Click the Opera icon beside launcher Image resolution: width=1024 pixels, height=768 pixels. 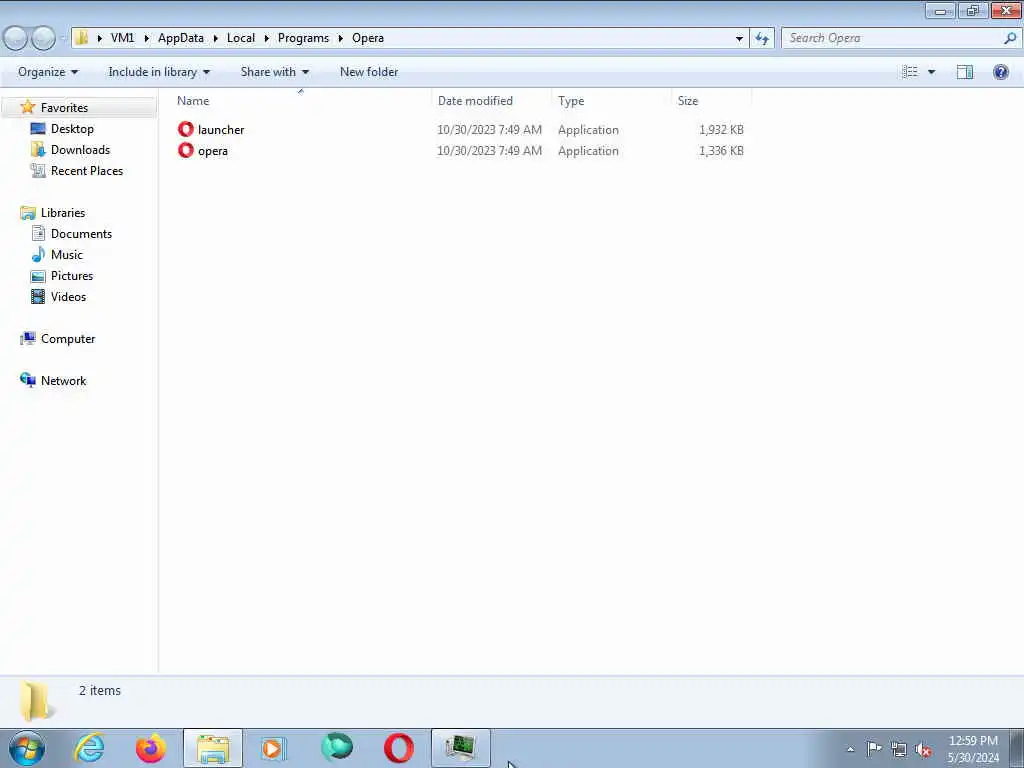[x=185, y=129]
